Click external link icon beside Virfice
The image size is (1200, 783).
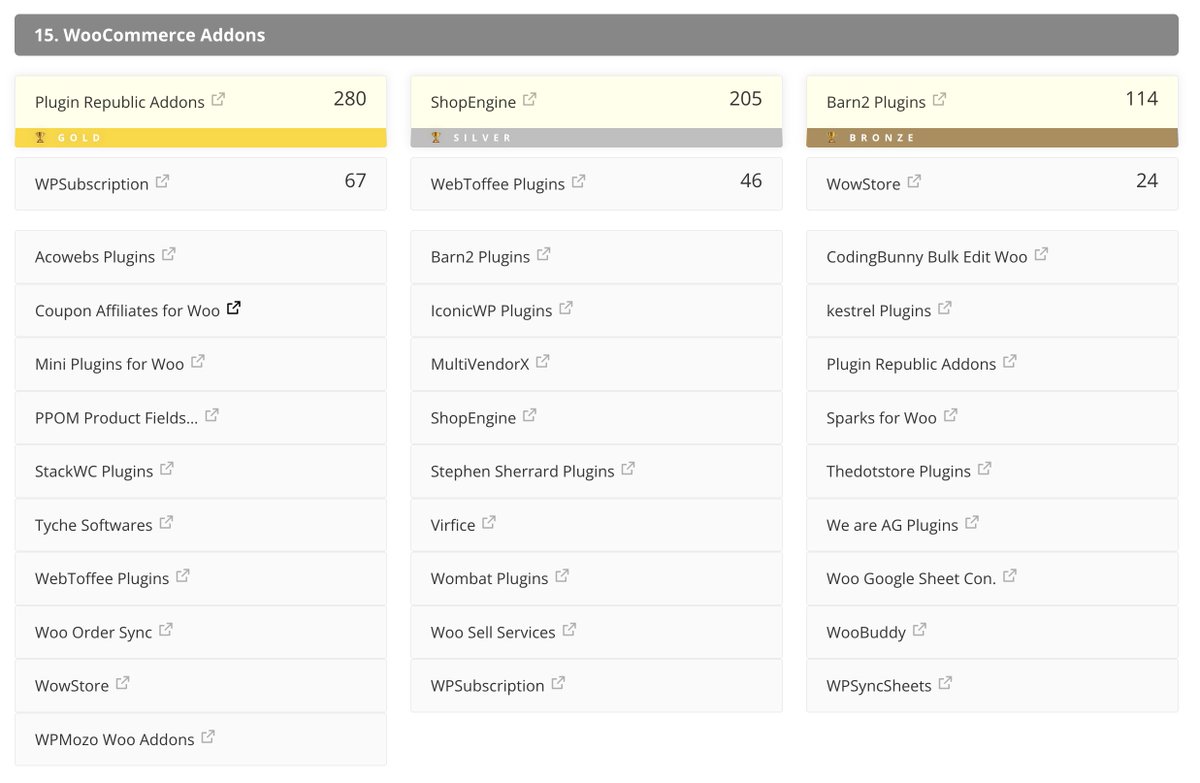tap(489, 523)
